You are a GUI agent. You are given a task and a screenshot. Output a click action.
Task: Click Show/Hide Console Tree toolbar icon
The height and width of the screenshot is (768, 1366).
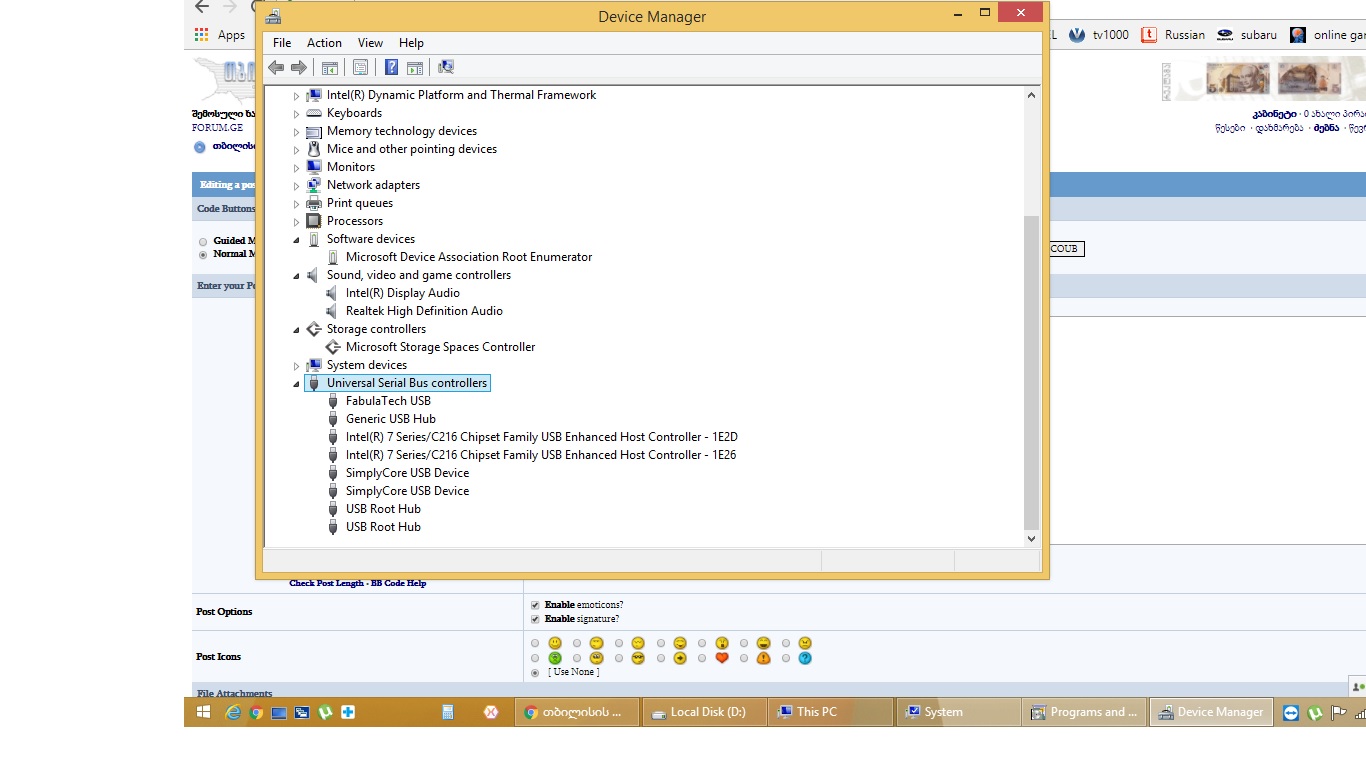click(x=329, y=67)
